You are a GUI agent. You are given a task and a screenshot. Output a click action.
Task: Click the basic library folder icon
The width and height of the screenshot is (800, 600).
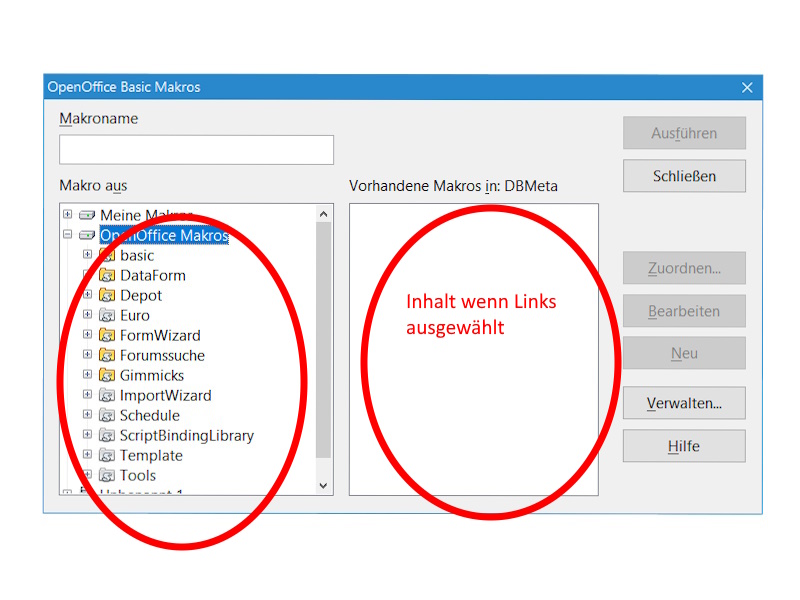pos(107,255)
